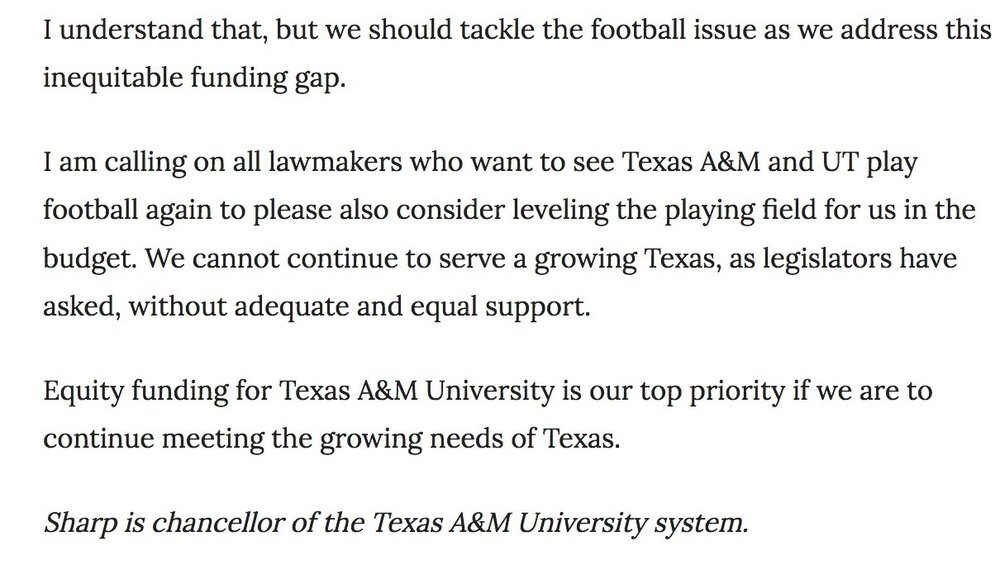
Task: Click 'I am calling on all lawmakers'
Action: 223,162
